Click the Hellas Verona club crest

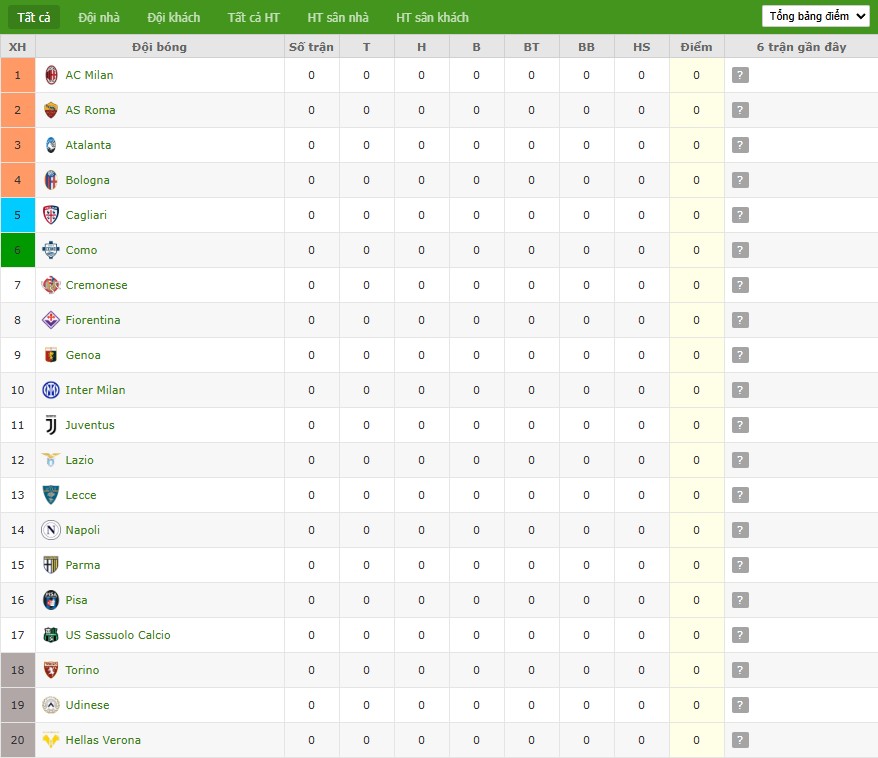tap(51, 740)
